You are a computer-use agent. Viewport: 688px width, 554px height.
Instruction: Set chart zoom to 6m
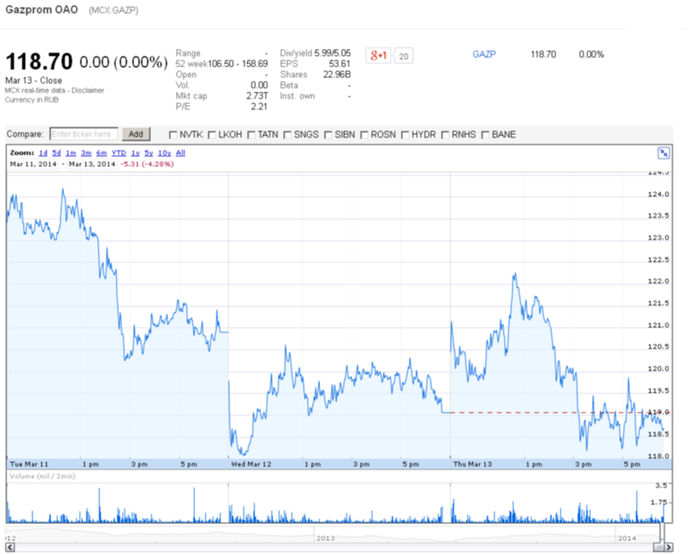pyautogui.click(x=102, y=153)
